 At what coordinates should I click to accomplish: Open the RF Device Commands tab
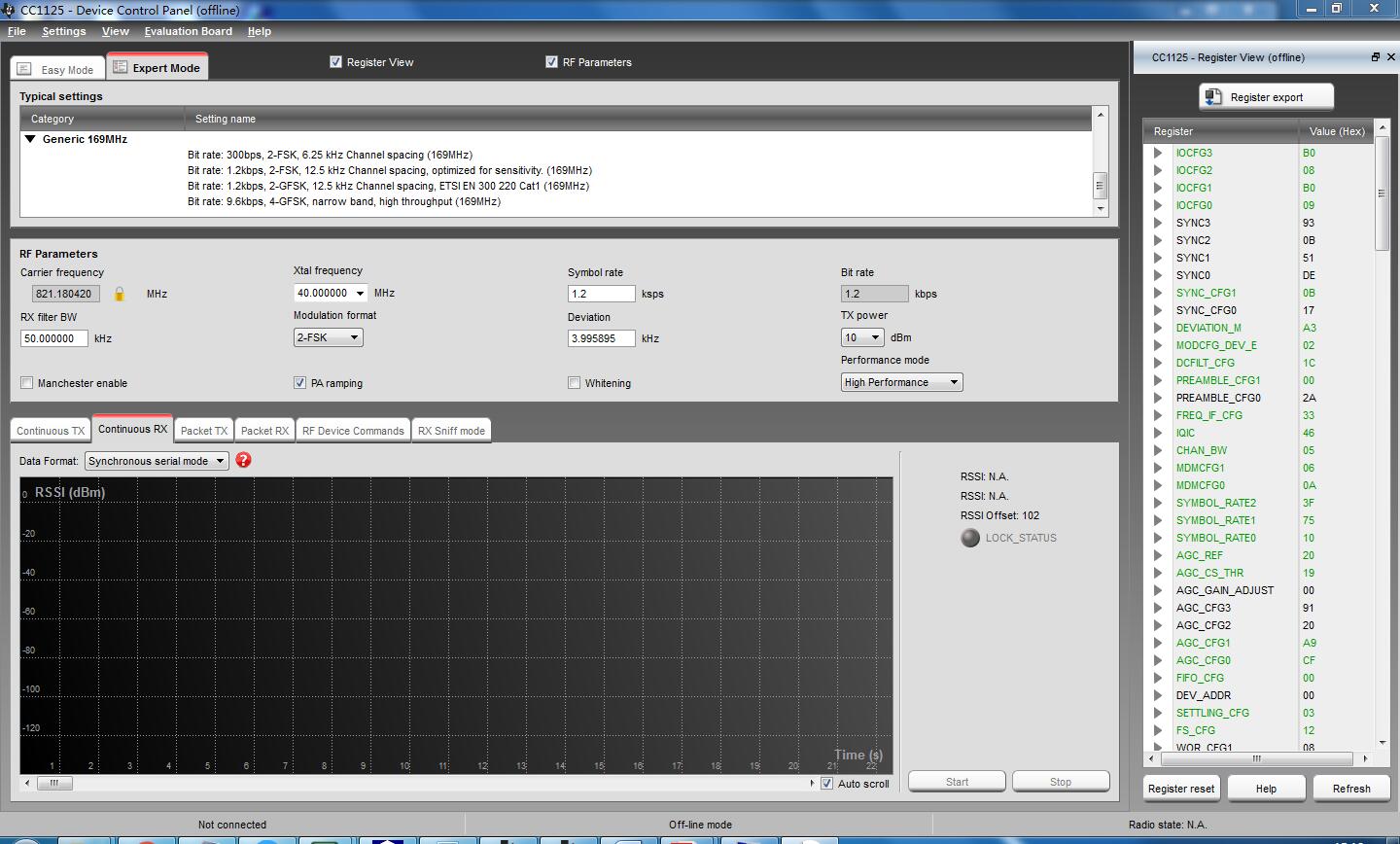coord(353,431)
